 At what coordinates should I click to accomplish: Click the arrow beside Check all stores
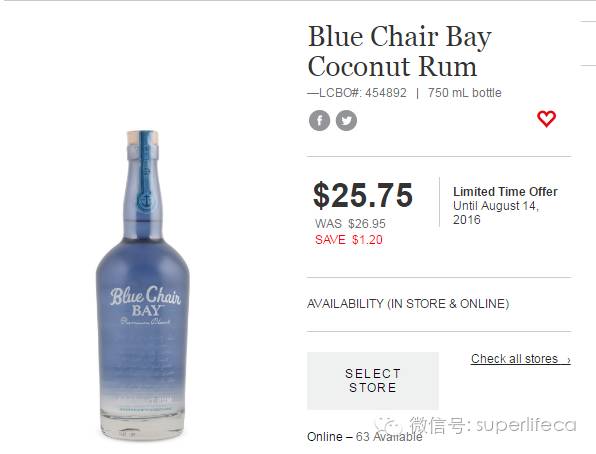point(568,360)
